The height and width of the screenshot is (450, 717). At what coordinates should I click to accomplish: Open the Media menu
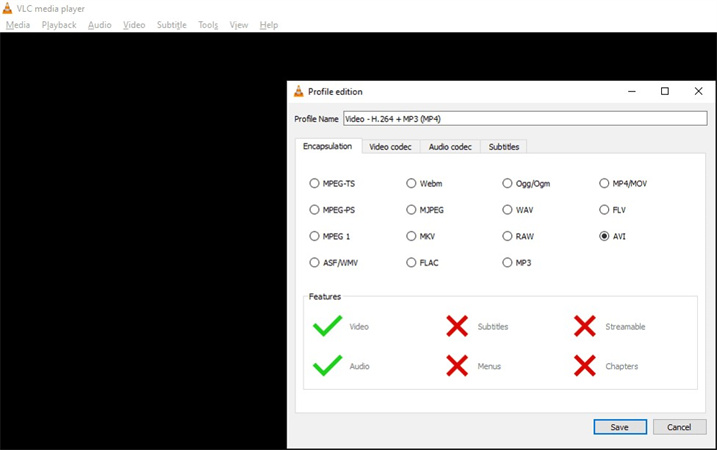pos(18,25)
